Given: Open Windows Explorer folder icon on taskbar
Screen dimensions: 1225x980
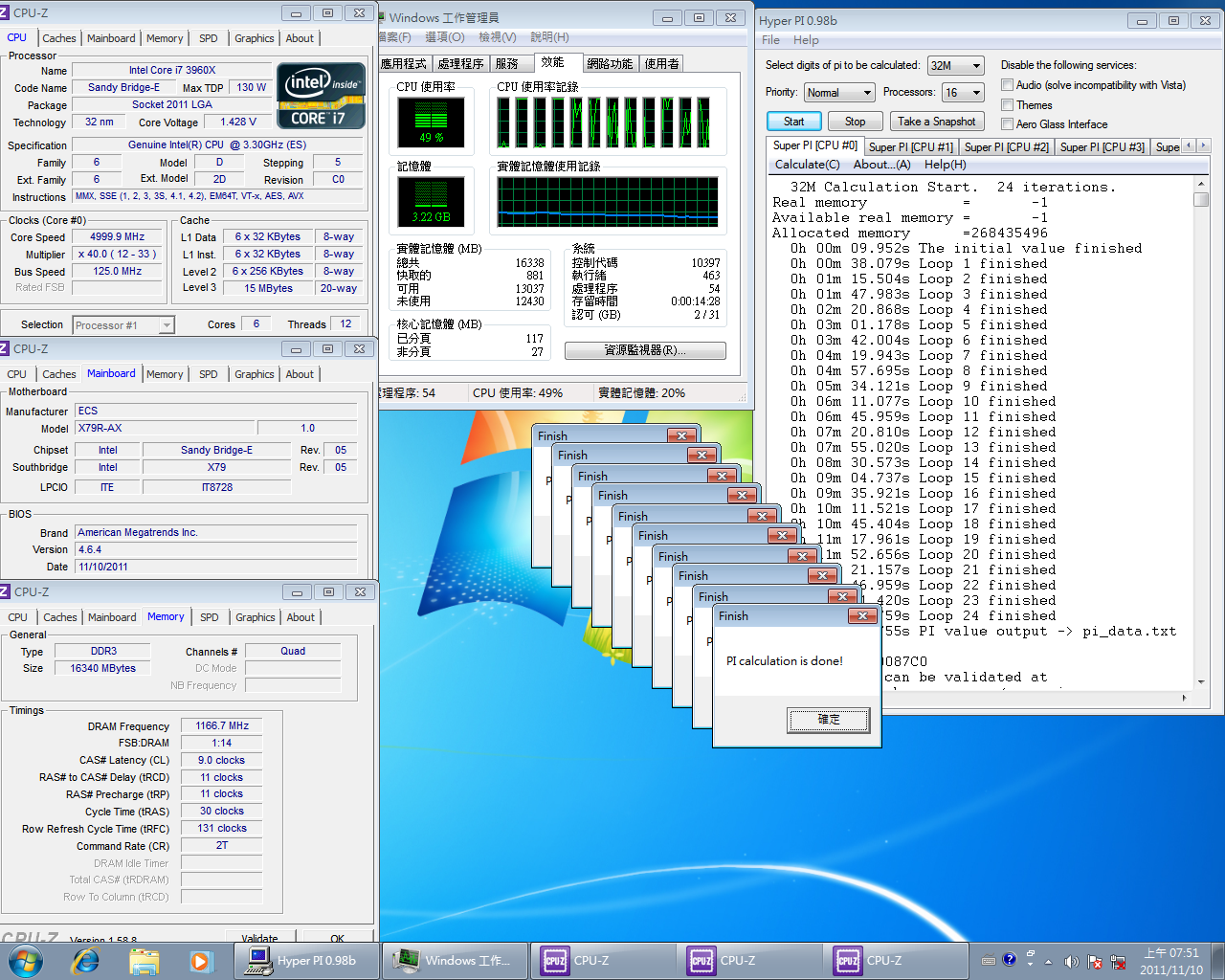Looking at the screenshot, I should pos(144,960).
